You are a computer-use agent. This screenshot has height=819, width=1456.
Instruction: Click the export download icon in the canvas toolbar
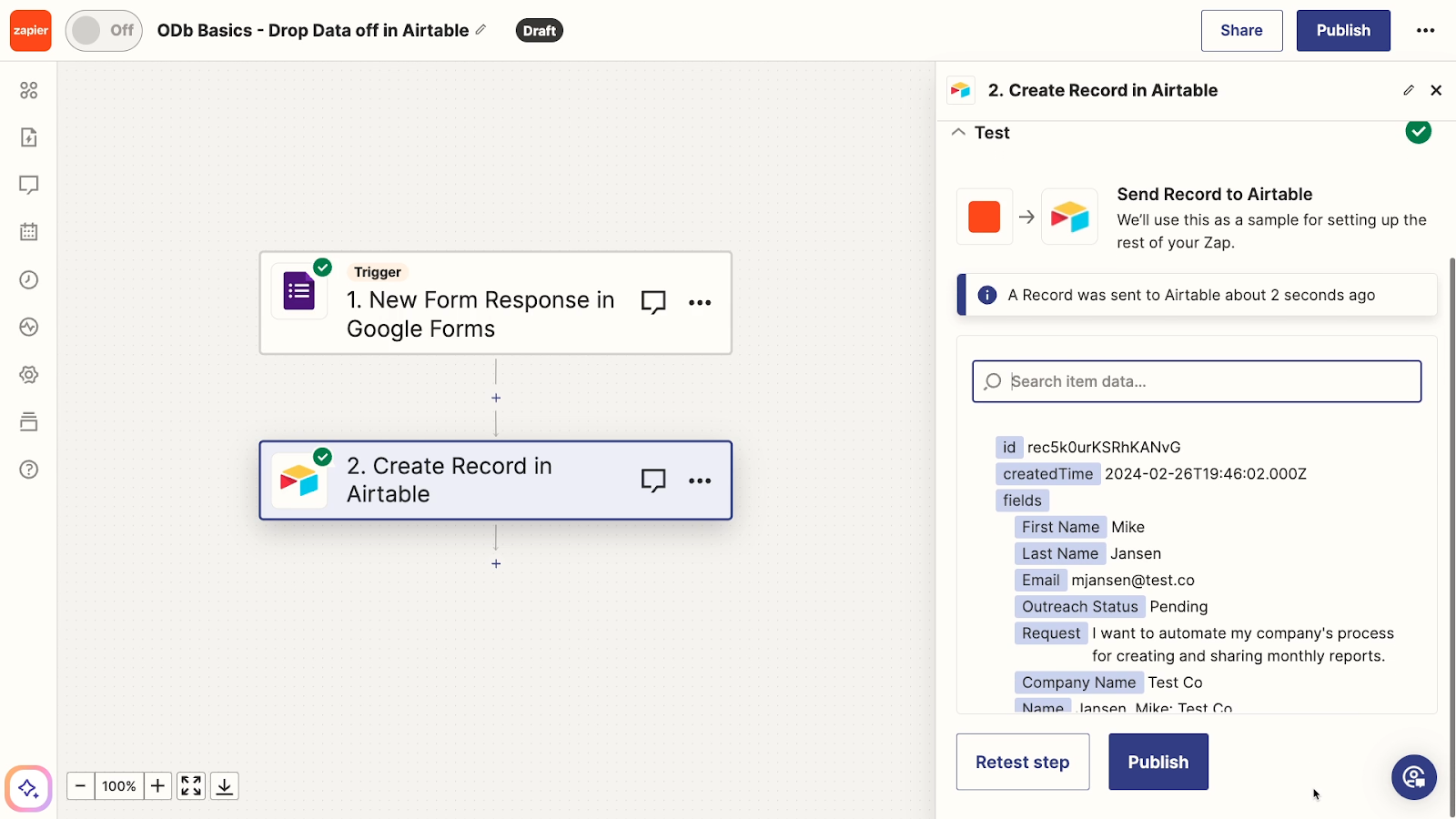pos(225,785)
